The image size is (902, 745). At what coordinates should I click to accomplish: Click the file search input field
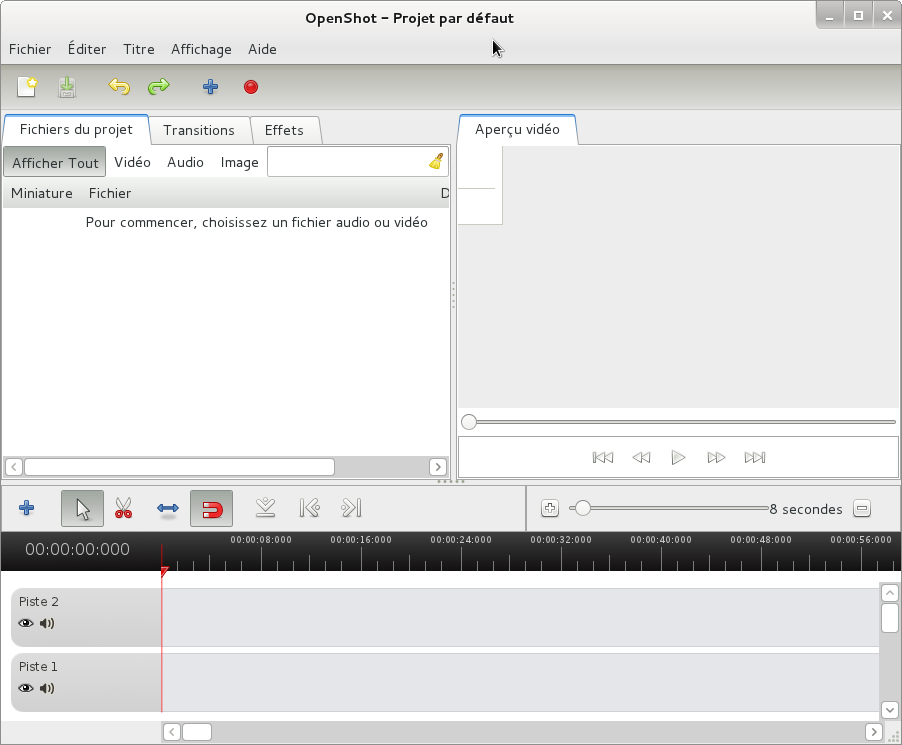click(x=346, y=162)
